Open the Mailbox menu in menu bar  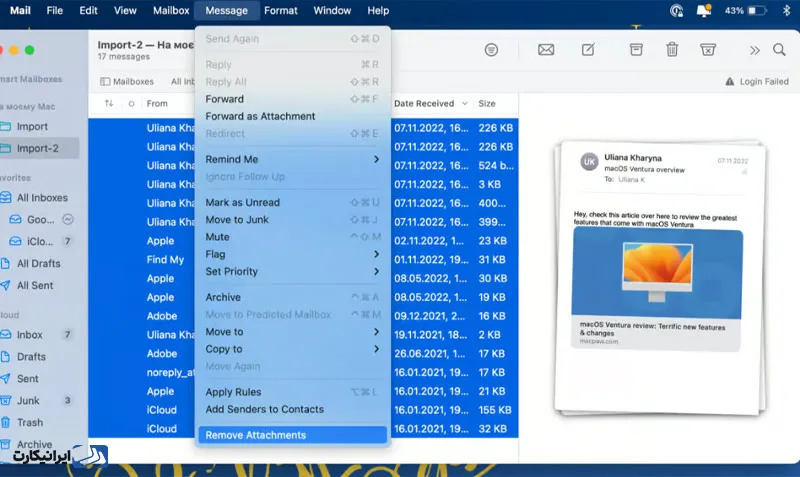171,10
